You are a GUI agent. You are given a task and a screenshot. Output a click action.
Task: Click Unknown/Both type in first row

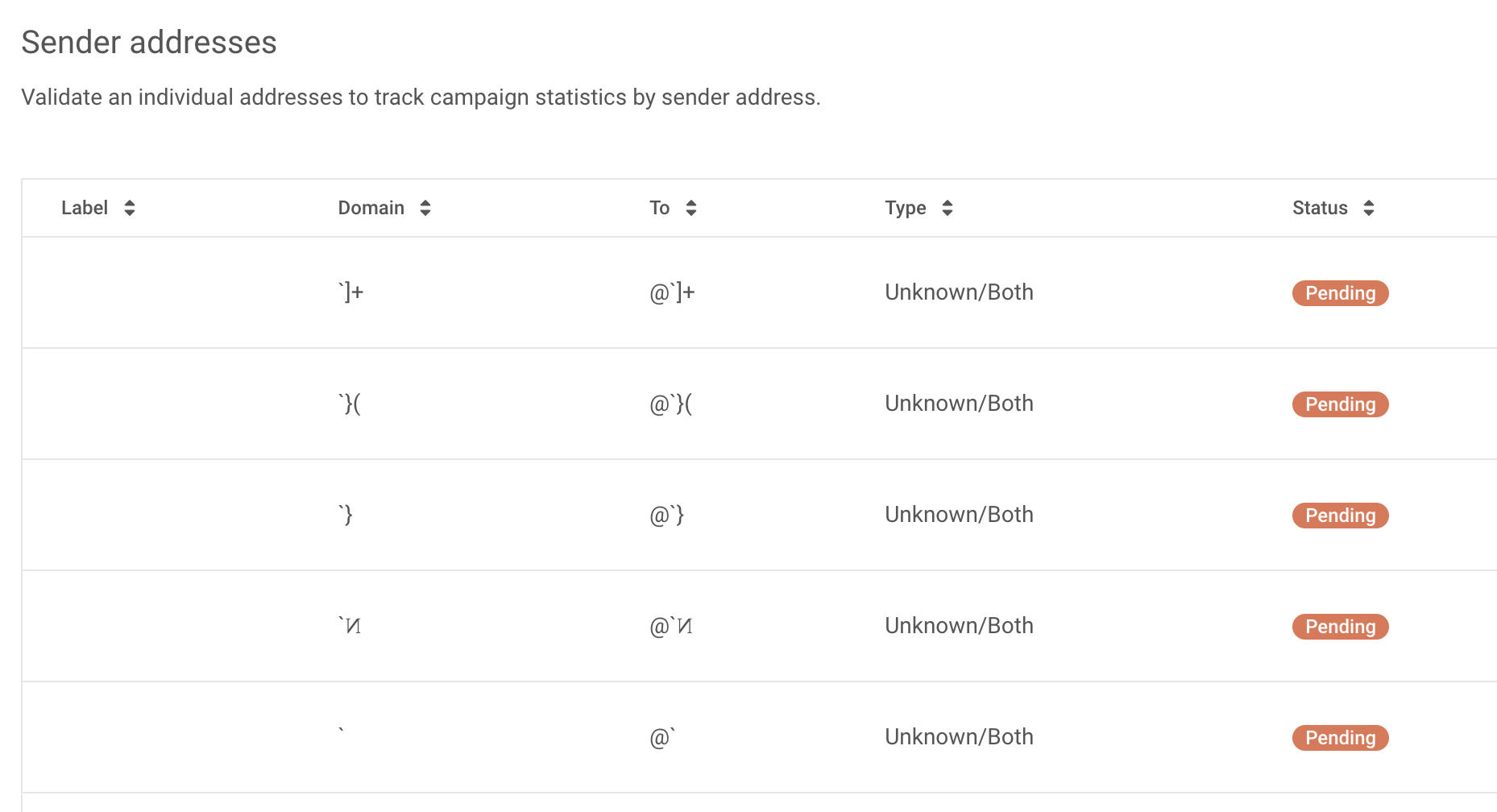[x=959, y=292]
